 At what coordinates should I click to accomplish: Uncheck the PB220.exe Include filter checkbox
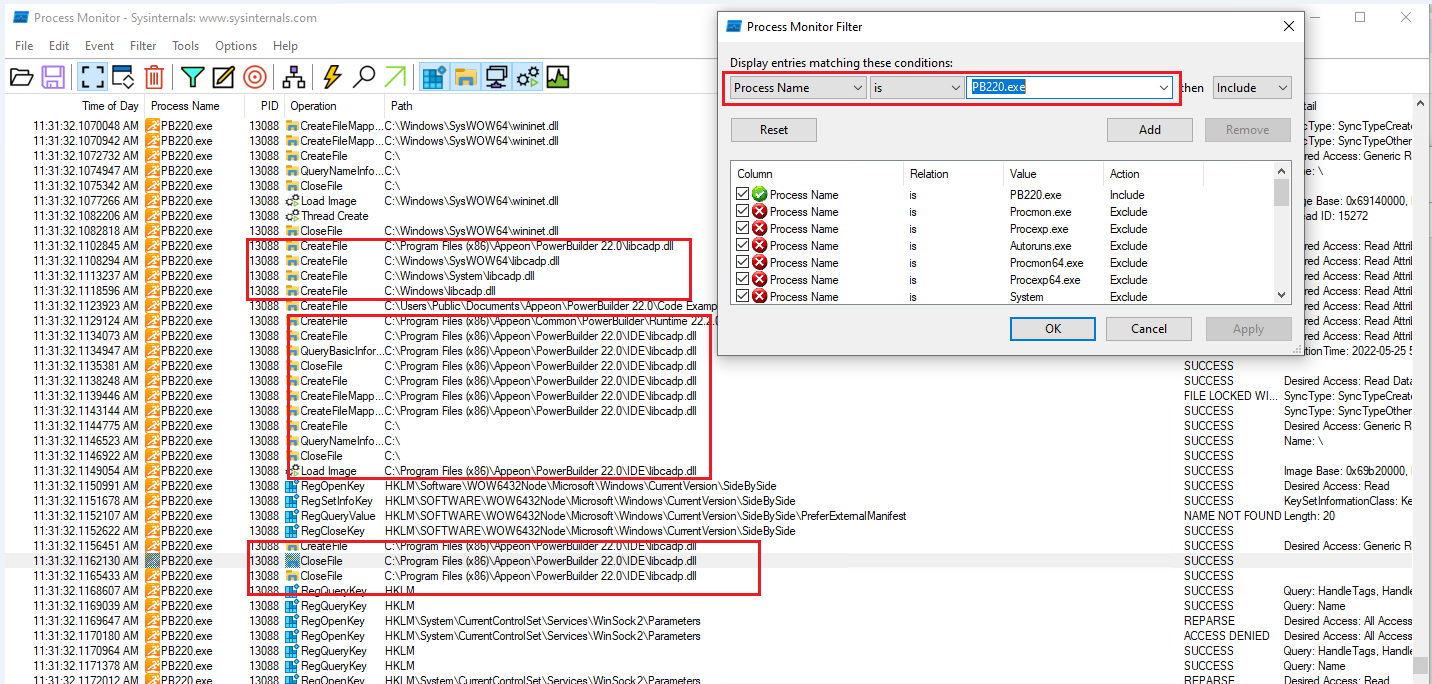click(742, 195)
